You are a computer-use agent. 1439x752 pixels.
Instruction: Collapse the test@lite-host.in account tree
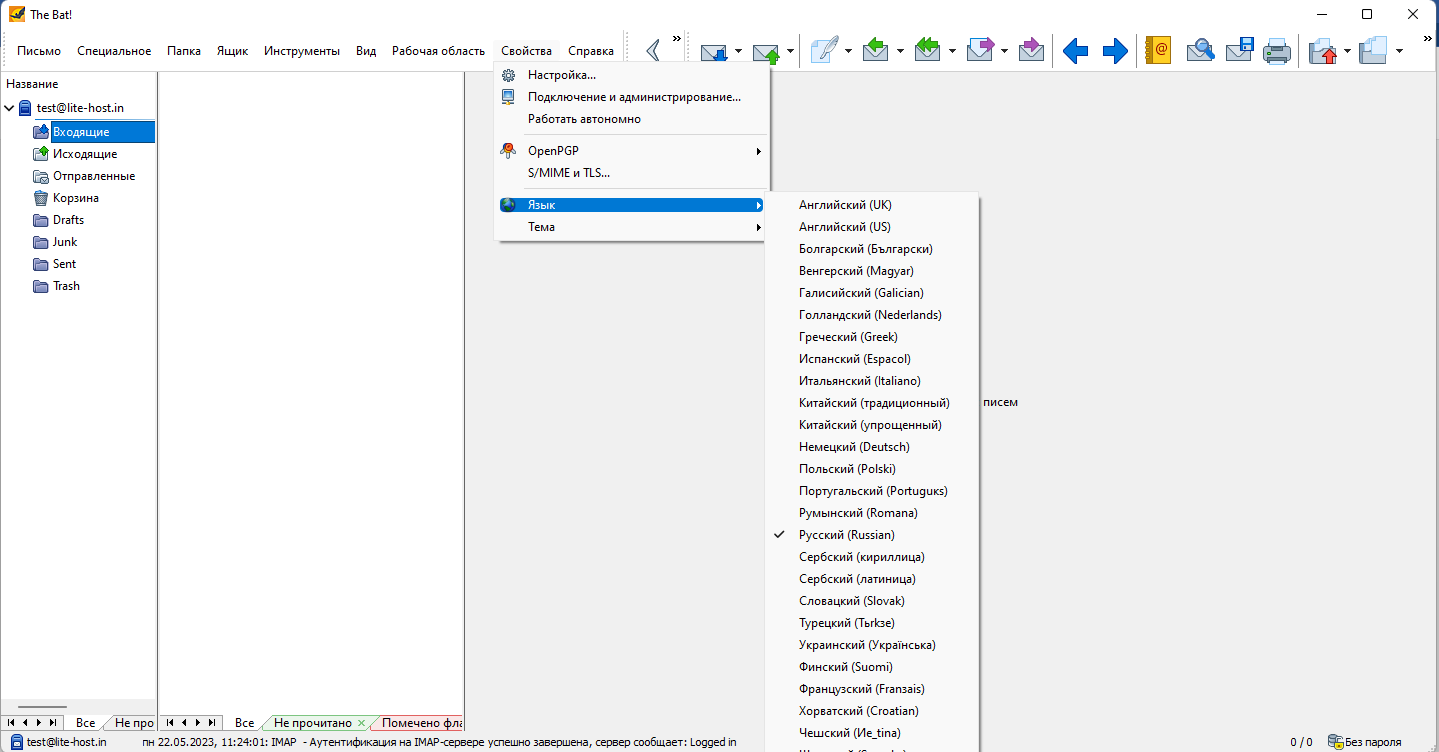[x=10, y=108]
